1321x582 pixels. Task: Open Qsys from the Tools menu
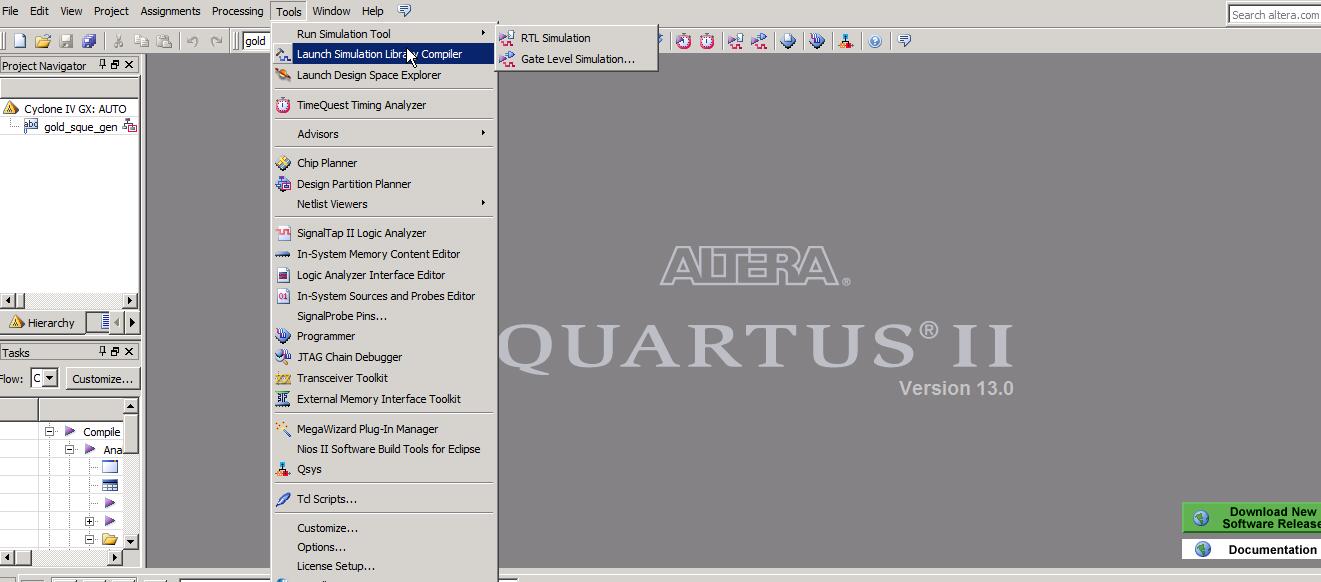point(384,469)
